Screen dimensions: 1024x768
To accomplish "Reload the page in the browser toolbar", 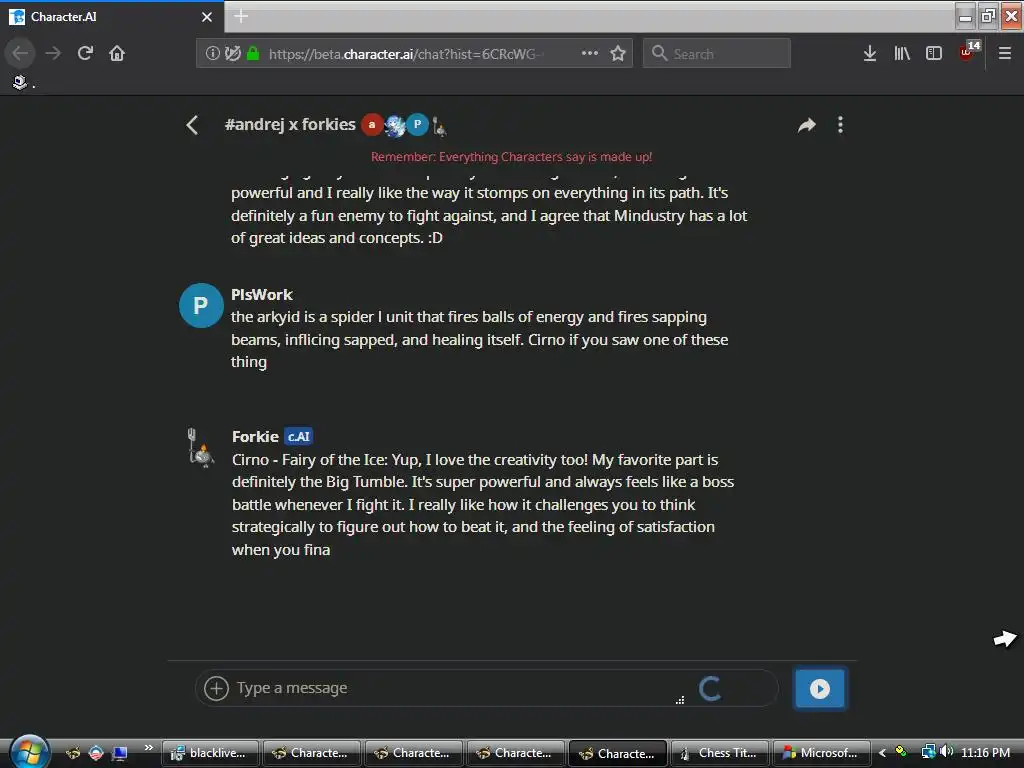I will 85,53.
